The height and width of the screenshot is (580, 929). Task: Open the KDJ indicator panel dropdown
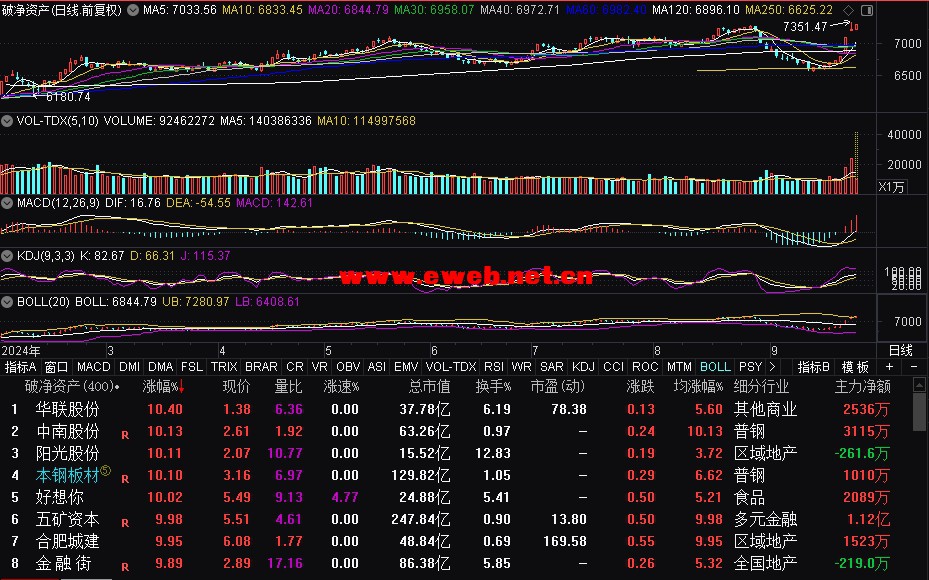(x=7, y=256)
